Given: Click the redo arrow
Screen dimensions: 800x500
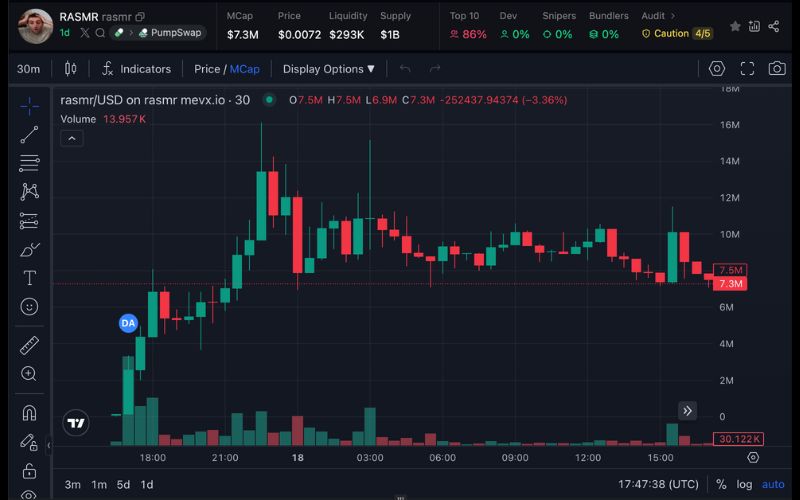Looking at the screenshot, I should [435, 68].
